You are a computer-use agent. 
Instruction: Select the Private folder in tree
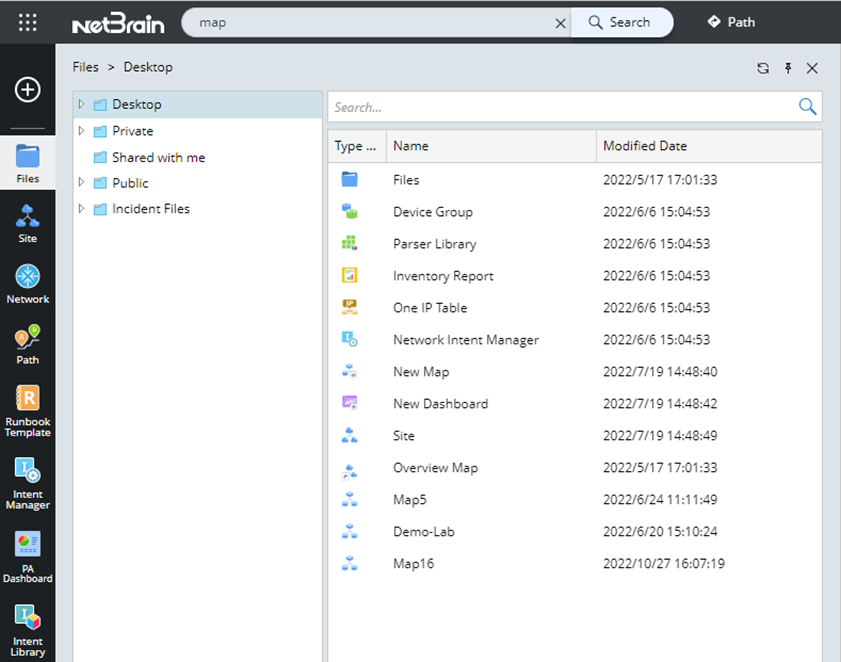[132, 131]
